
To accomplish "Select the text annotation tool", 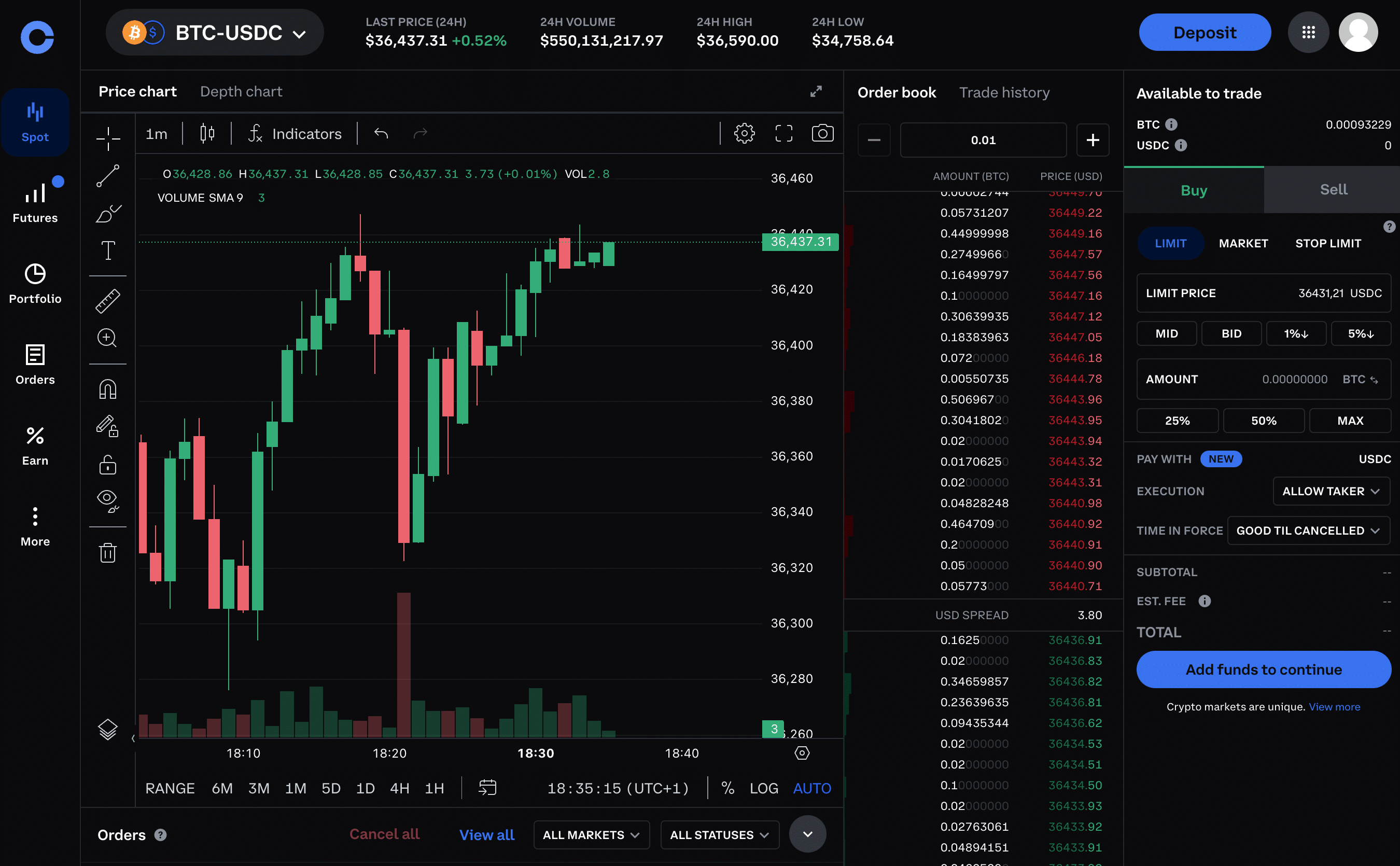I will (x=108, y=250).
